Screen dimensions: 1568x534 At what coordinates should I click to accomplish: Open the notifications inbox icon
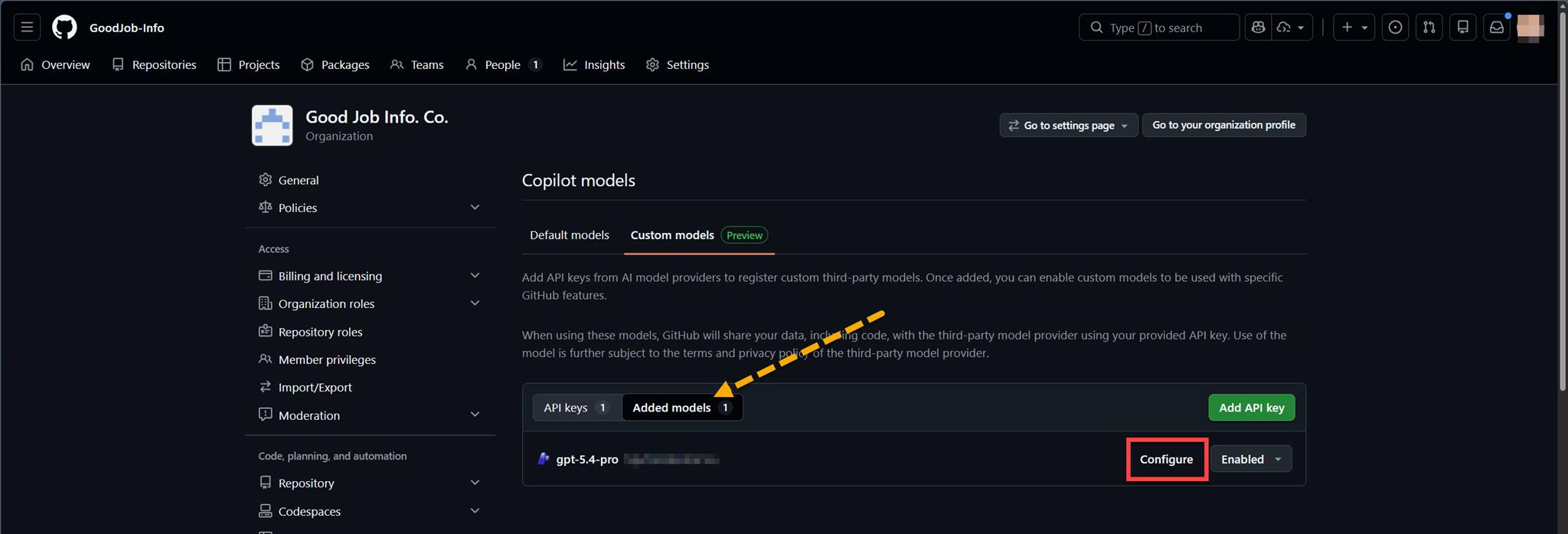[x=1496, y=28]
